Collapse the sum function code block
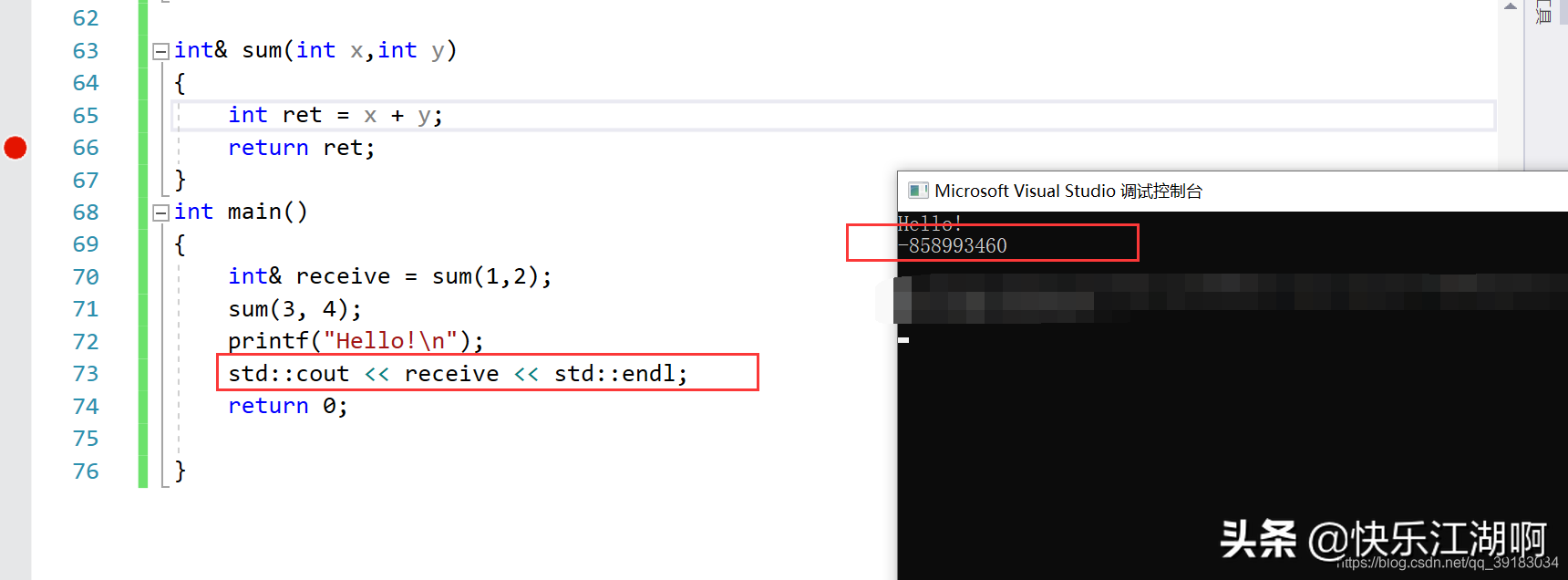The height and width of the screenshot is (580, 1568). coord(160,51)
